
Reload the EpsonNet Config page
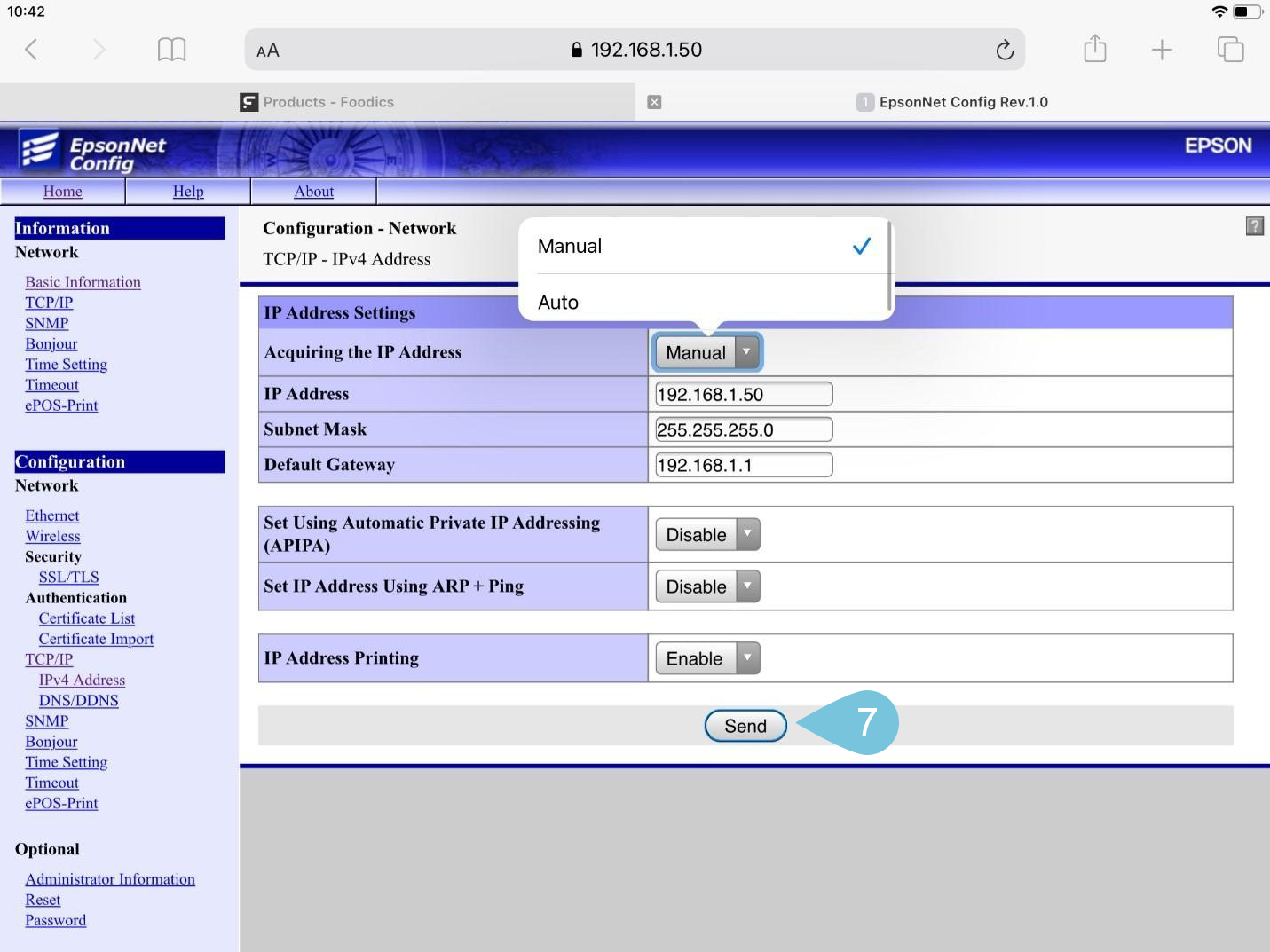pyautogui.click(x=1005, y=49)
